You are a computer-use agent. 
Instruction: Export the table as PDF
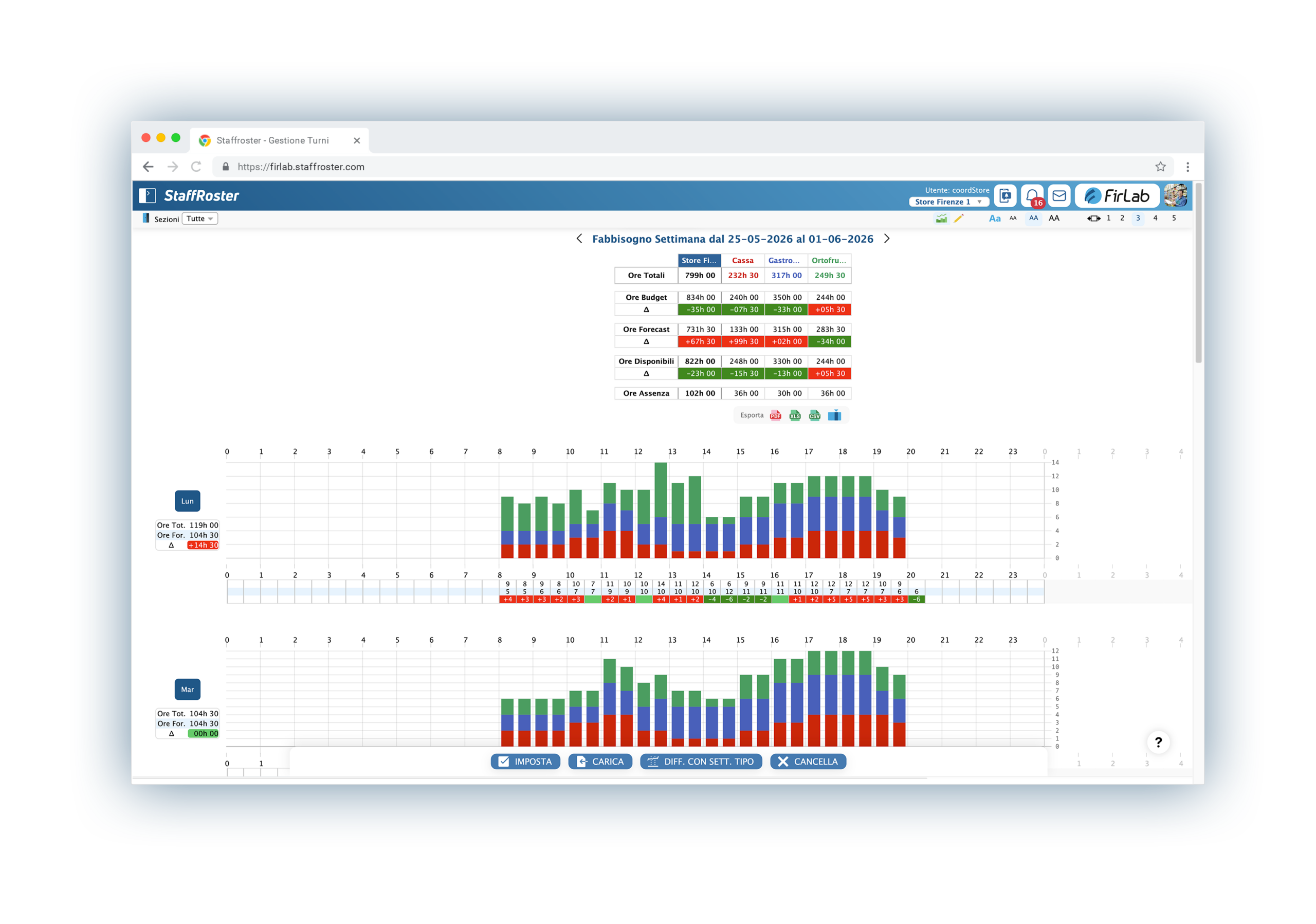(776, 415)
